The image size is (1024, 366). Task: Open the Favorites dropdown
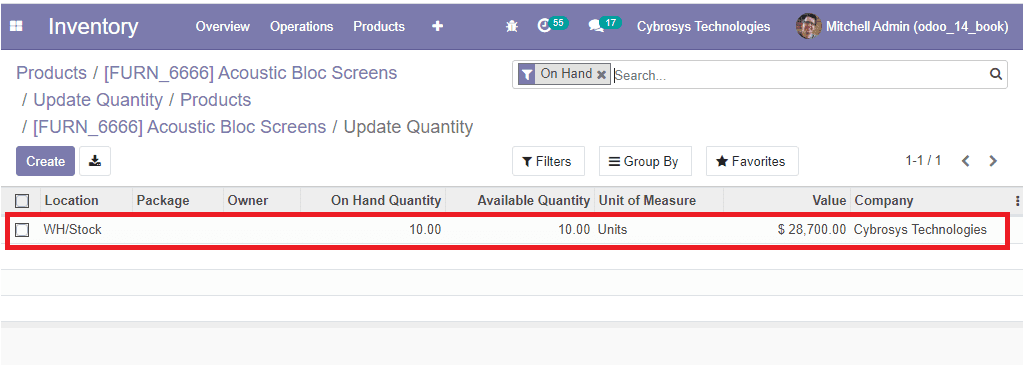pos(752,161)
